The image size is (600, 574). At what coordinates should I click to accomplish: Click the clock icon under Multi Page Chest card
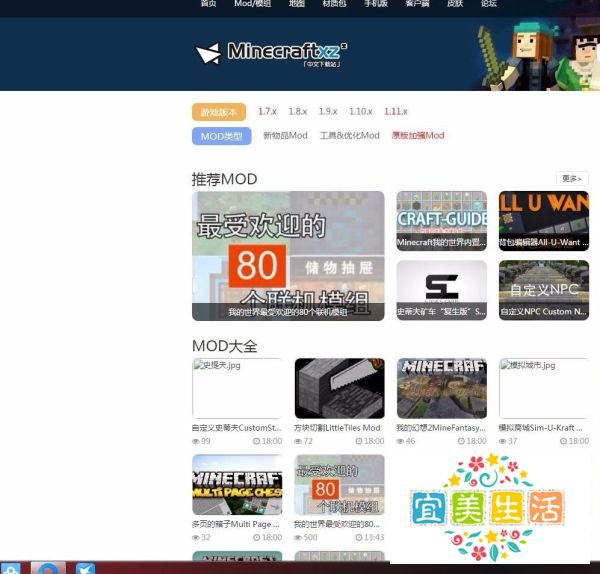[x=256, y=537]
